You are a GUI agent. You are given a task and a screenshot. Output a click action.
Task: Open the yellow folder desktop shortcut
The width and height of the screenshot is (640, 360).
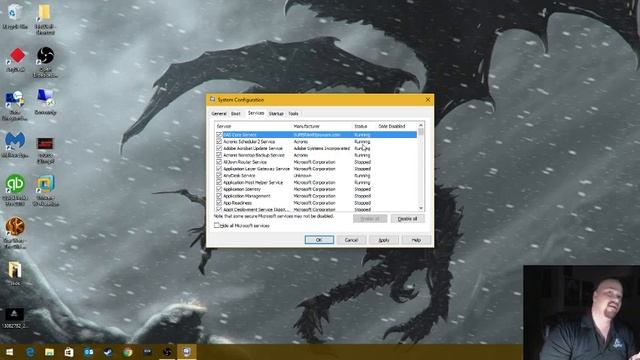coord(44,18)
